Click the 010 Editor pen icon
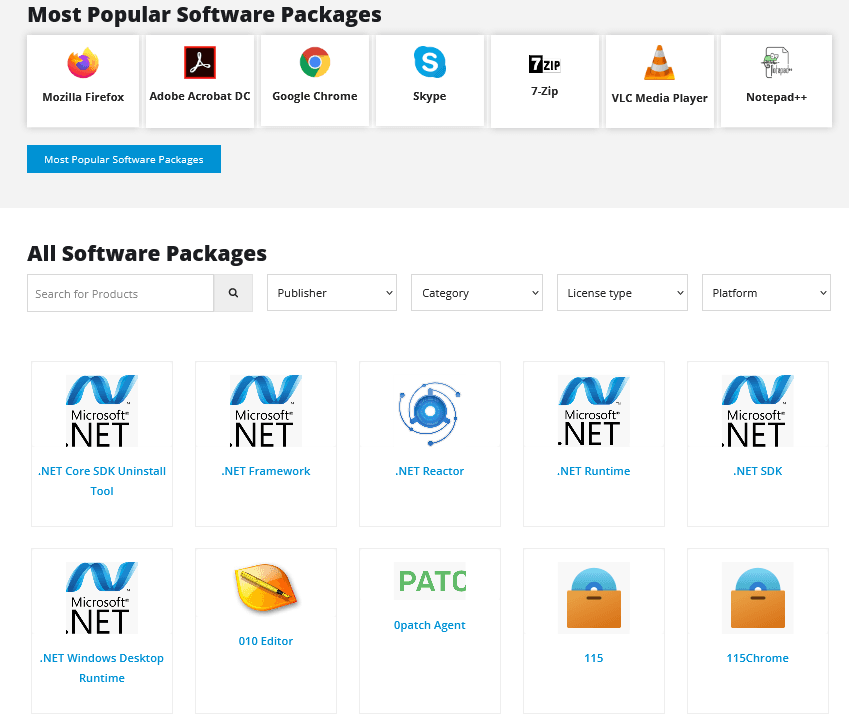Screen dimensions: 849x722 click(x=266, y=589)
